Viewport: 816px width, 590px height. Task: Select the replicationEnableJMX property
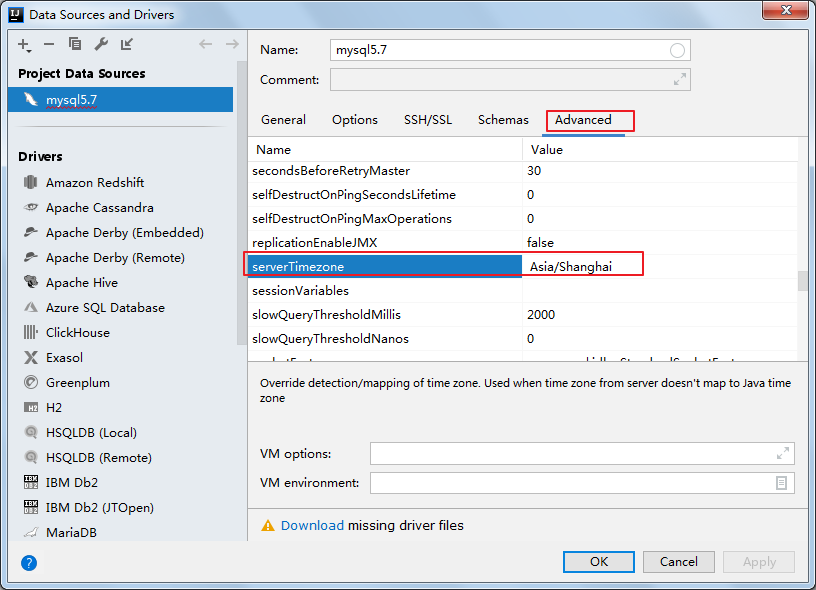click(x=522, y=242)
